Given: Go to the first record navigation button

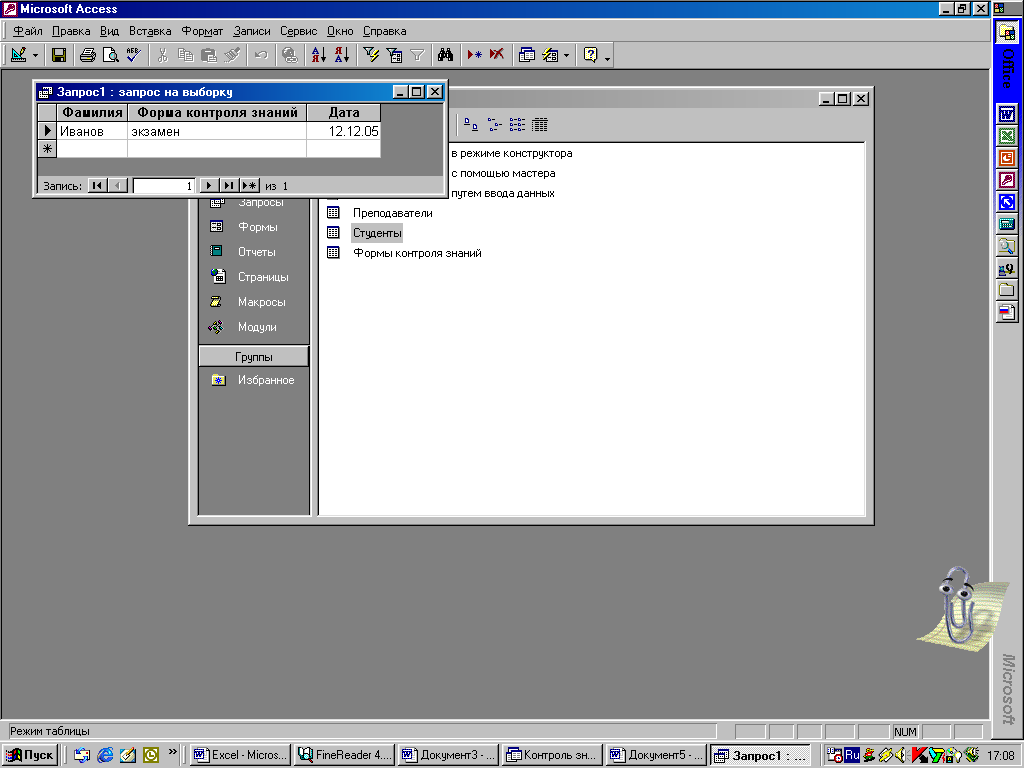Looking at the screenshot, I should [x=97, y=185].
